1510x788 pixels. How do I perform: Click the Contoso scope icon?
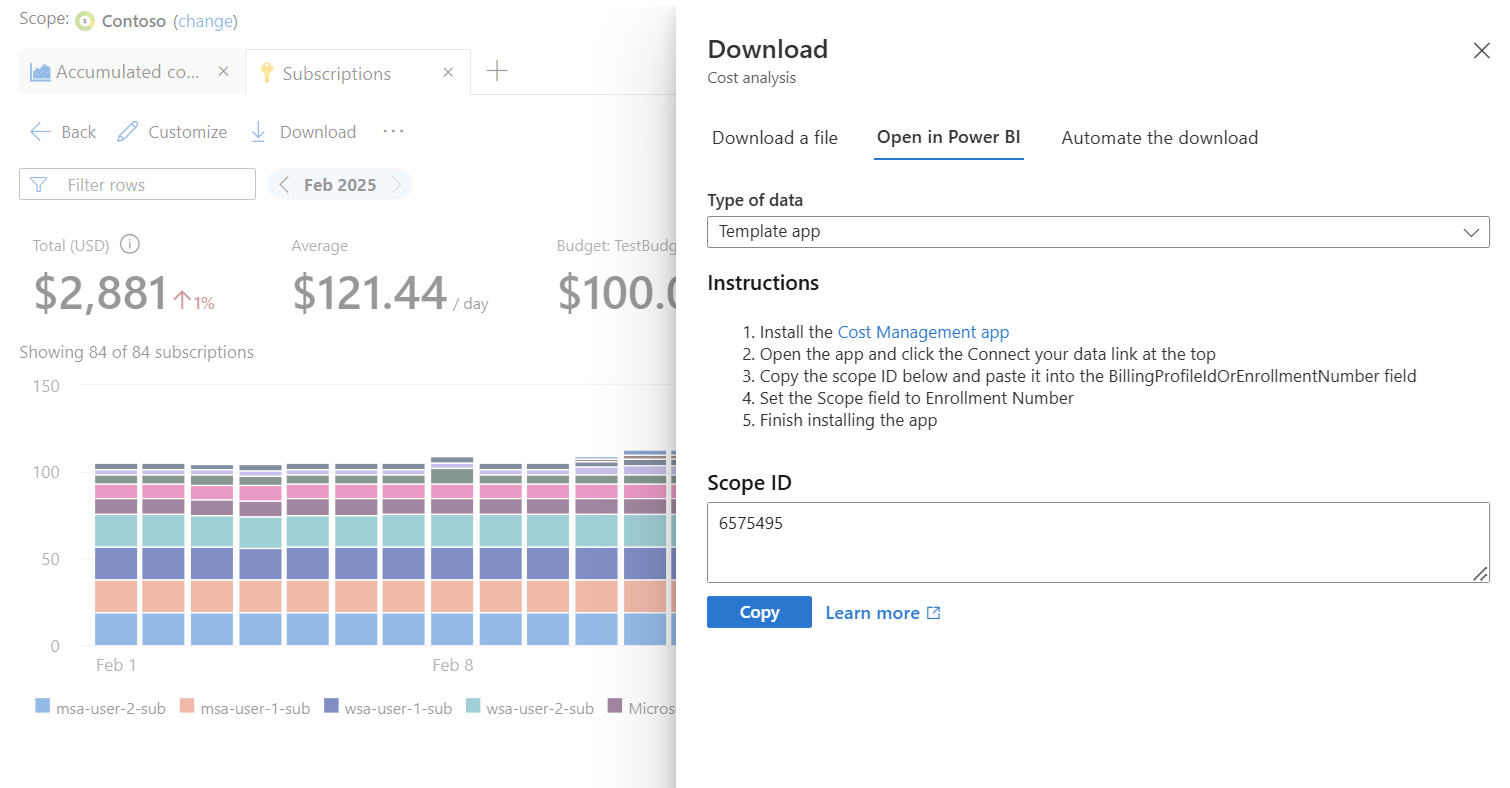(85, 20)
